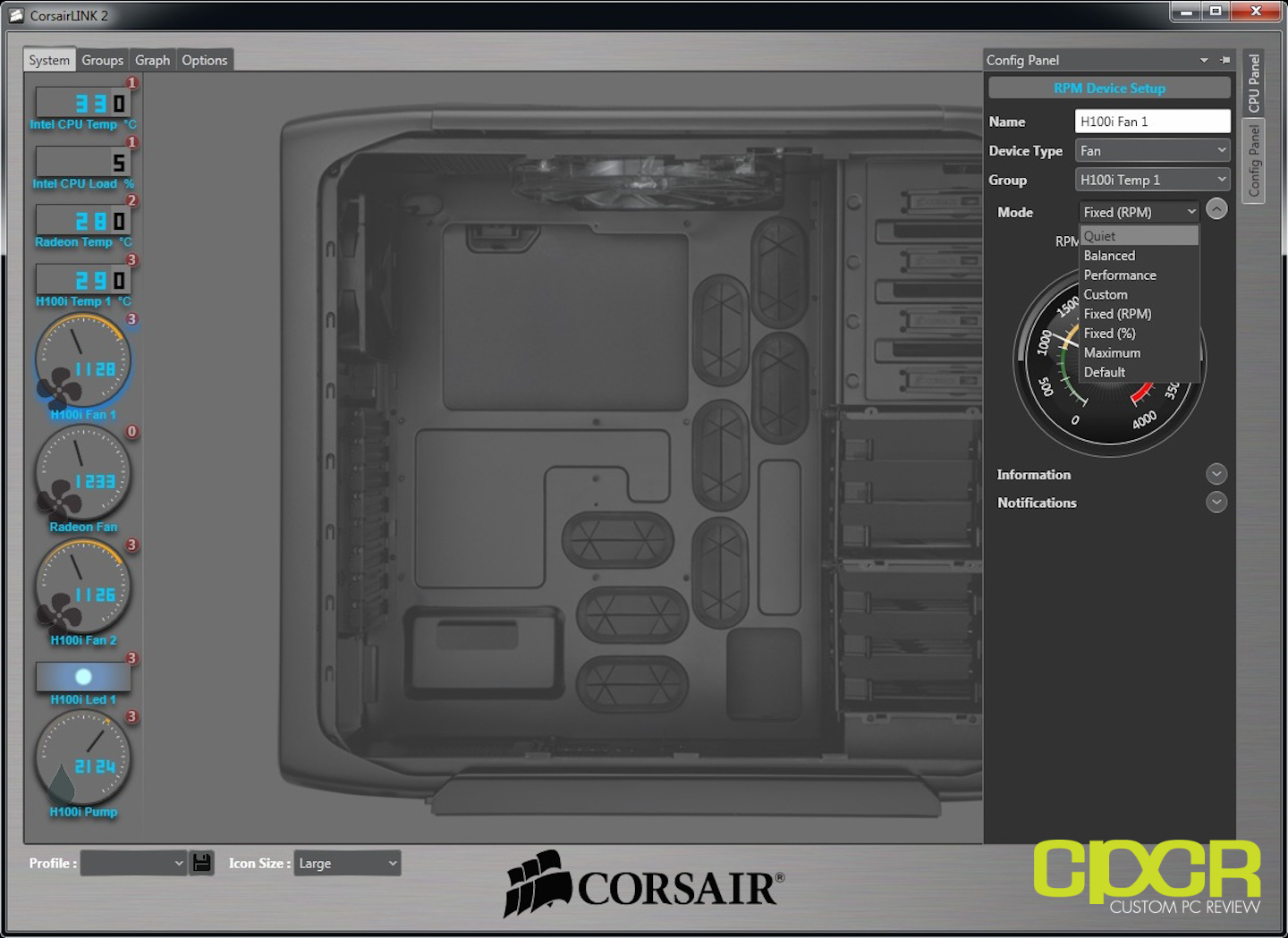This screenshot has width=1288, height=938.
Task: Open the Profile dropdown
Action: point(133,863)
